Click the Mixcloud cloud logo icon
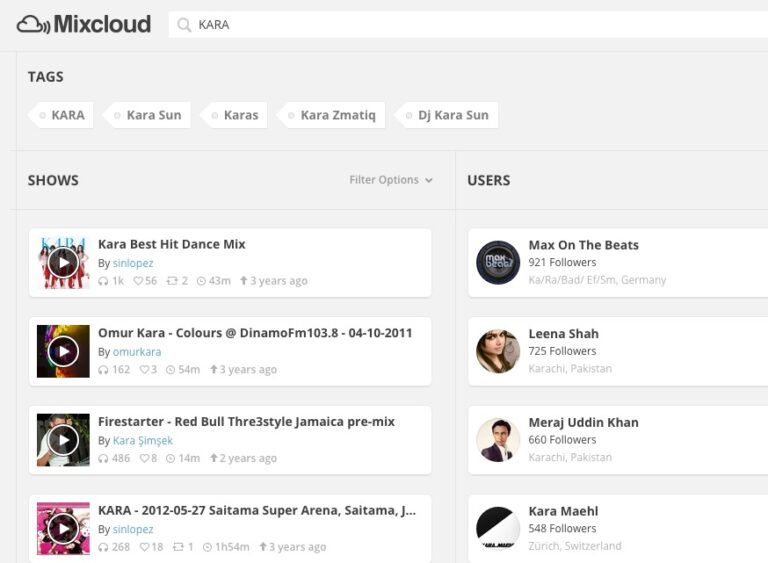 (33, 24)
